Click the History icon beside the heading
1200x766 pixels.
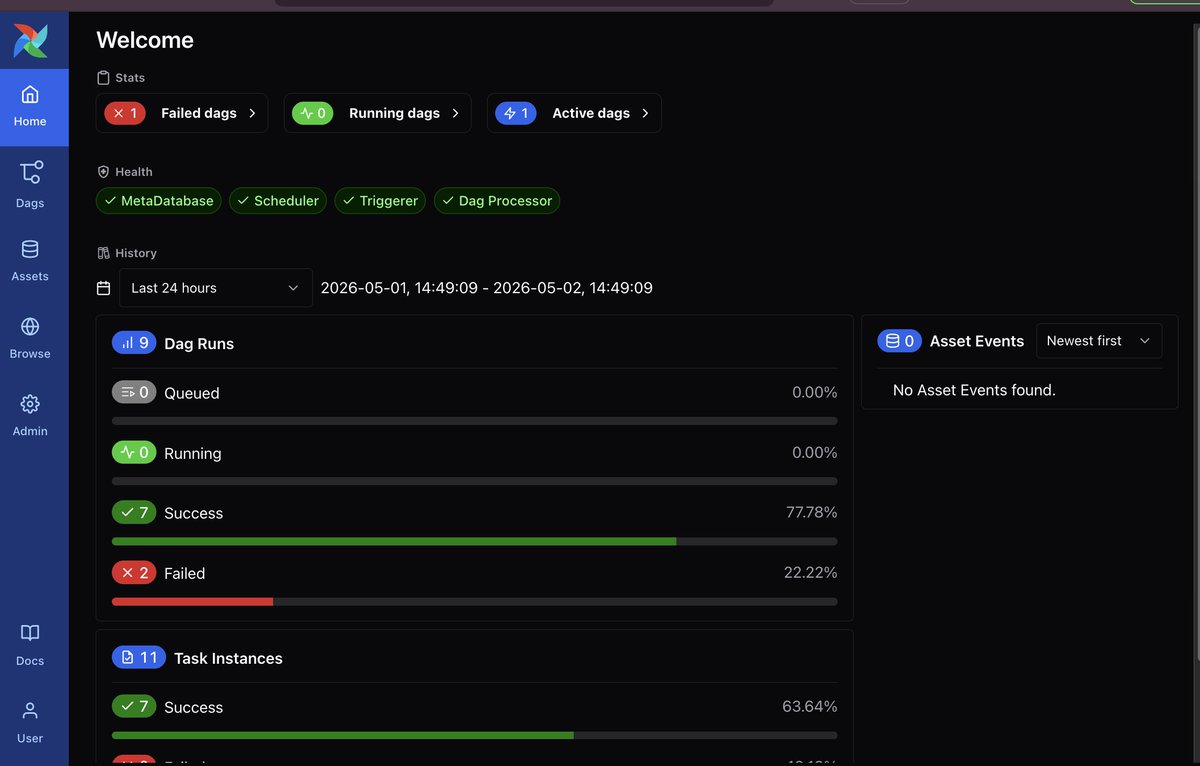[x=103, y=253]
